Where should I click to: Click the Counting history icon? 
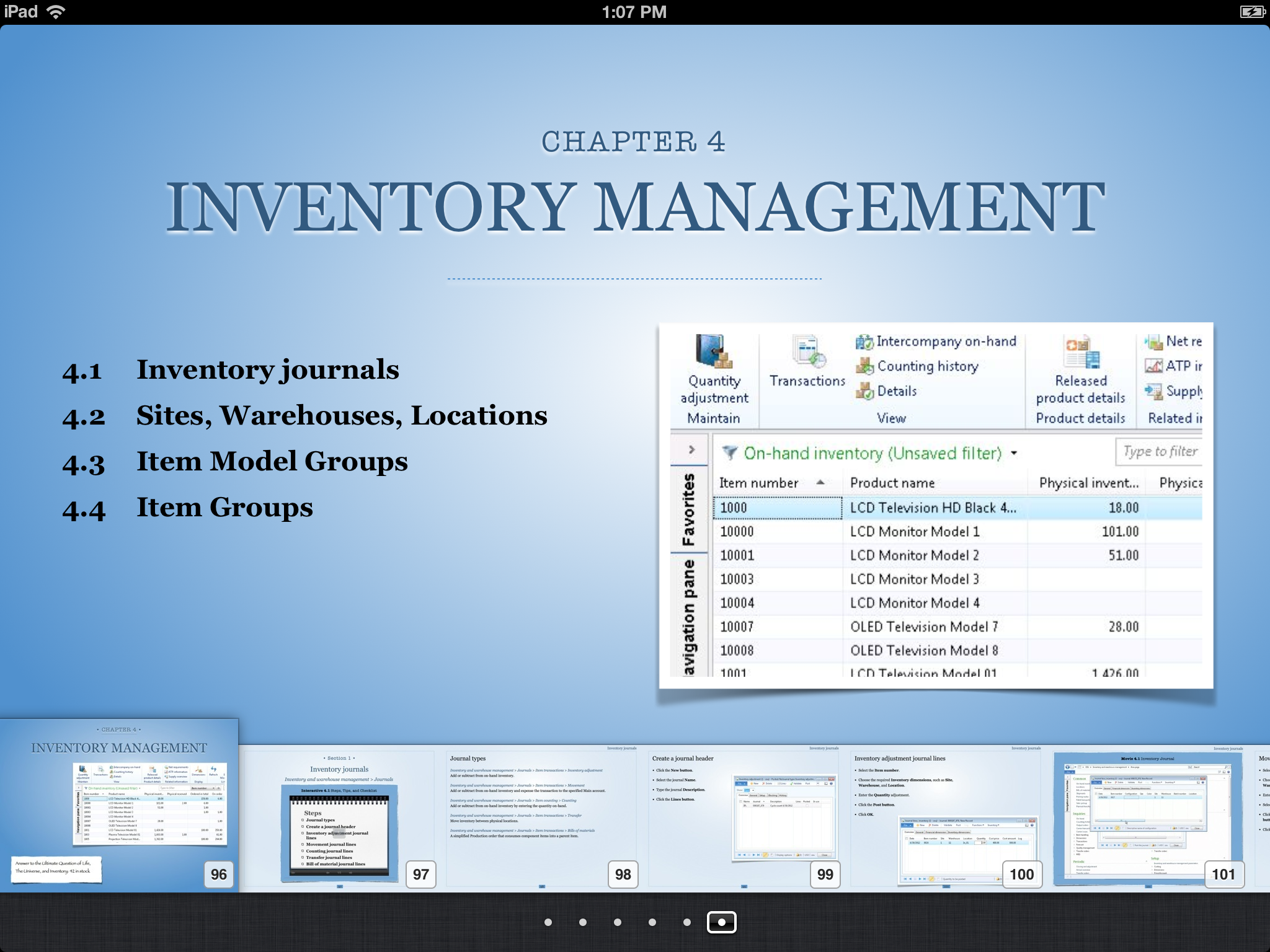tap(864, 366)
